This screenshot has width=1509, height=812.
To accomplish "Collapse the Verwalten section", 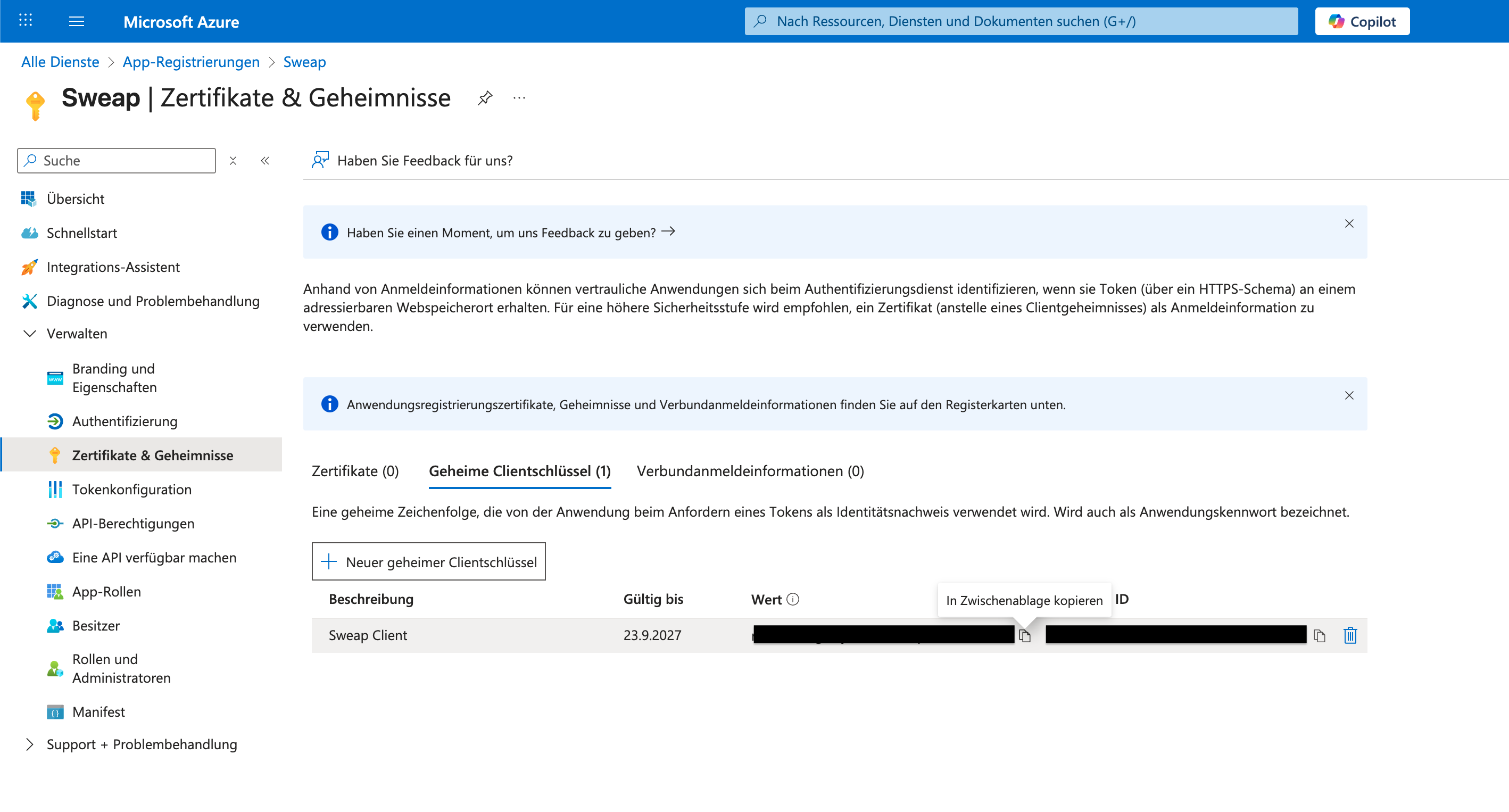I will [29, 333].
